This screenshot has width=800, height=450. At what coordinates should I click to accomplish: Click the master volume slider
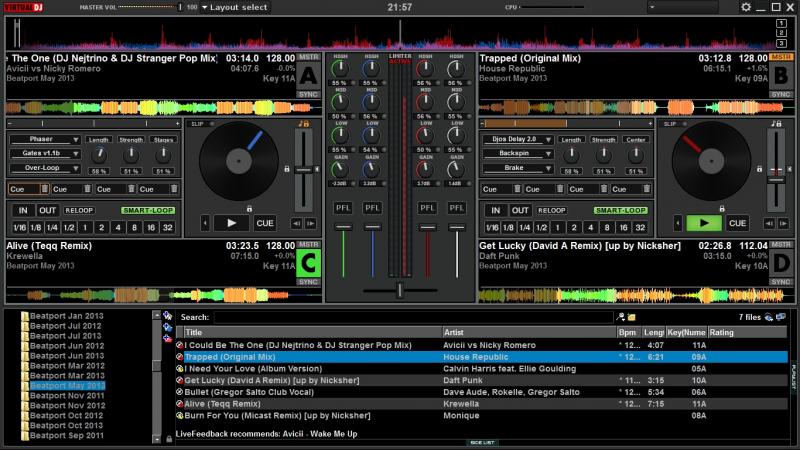(x=148, y=7)
